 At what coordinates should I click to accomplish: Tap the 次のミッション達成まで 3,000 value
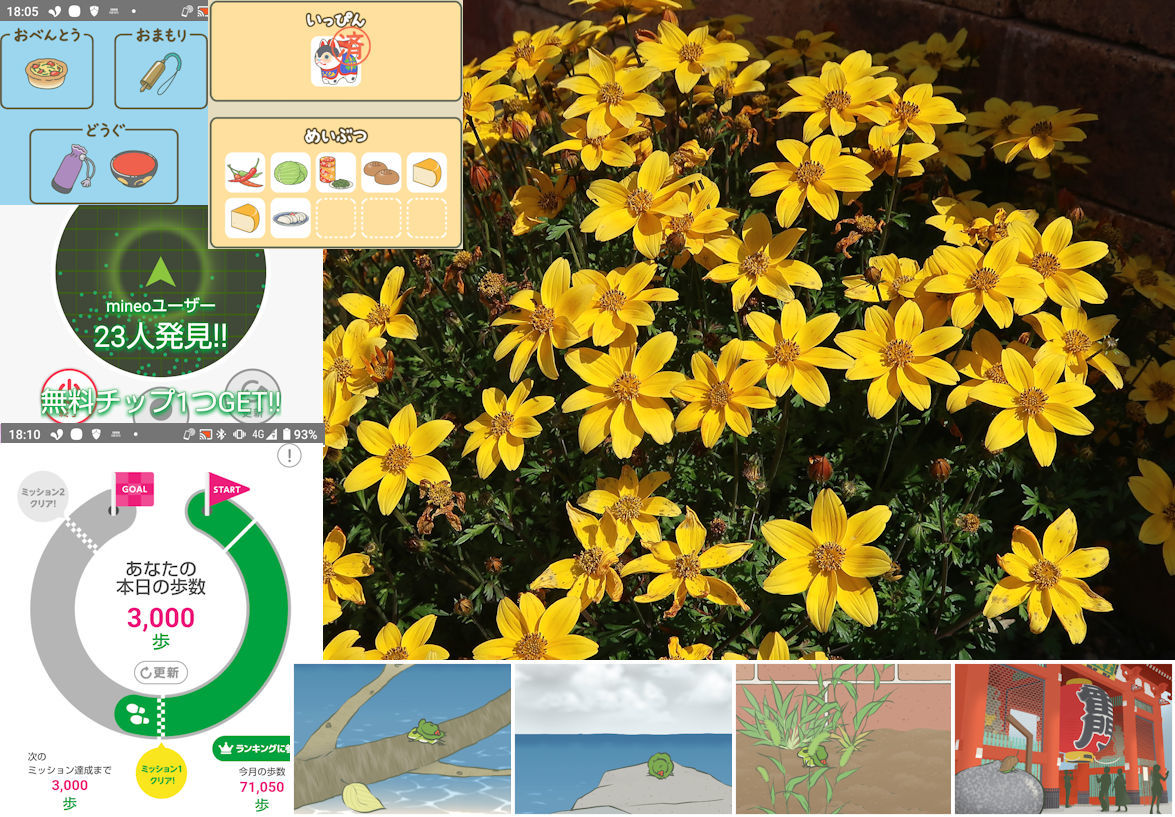click(x=70, y=786)
